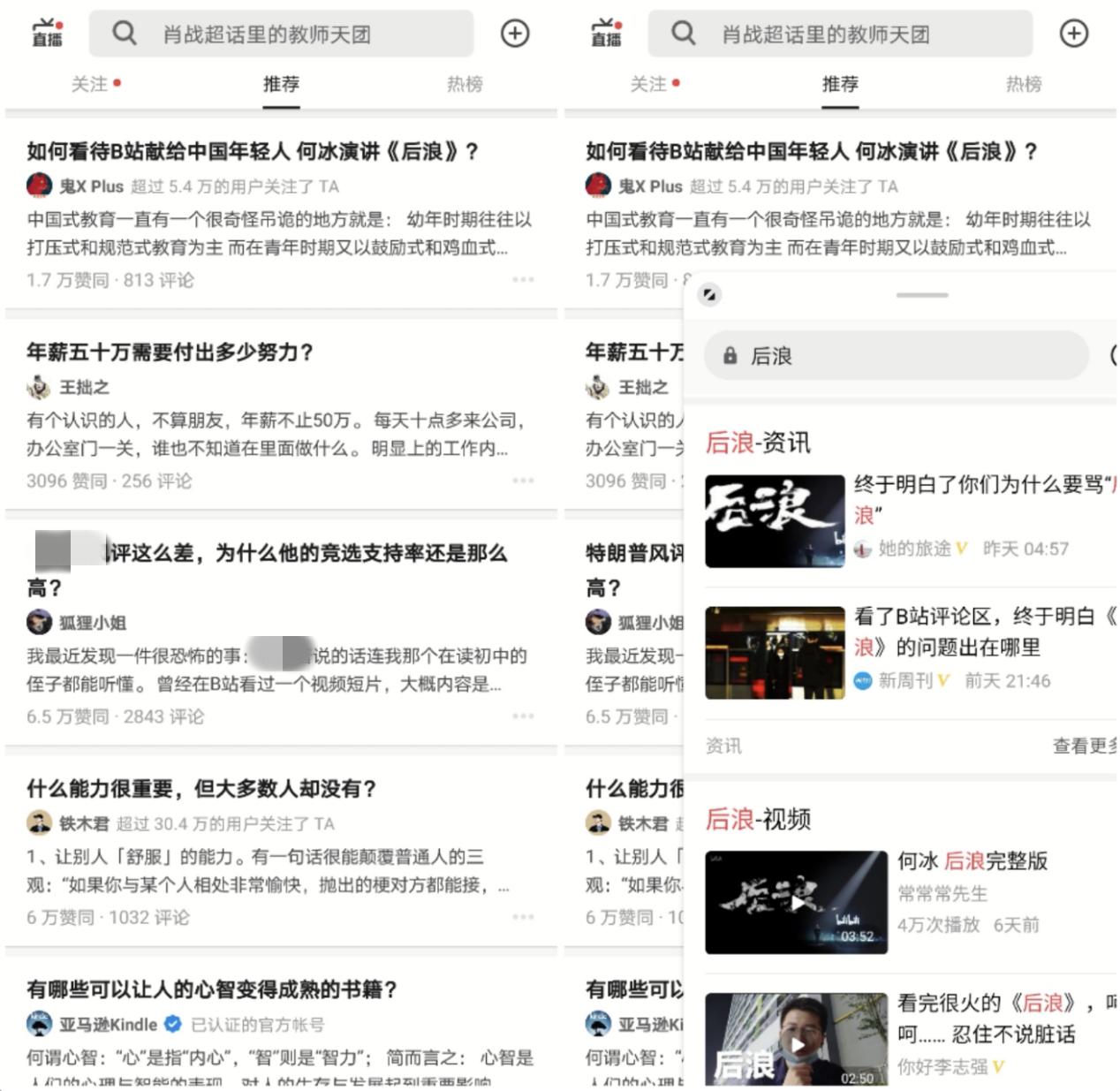The height and width of the screenshot is (1091, 1120).
Task: Tap the plus icon to create content
Action: pos(515,33)
